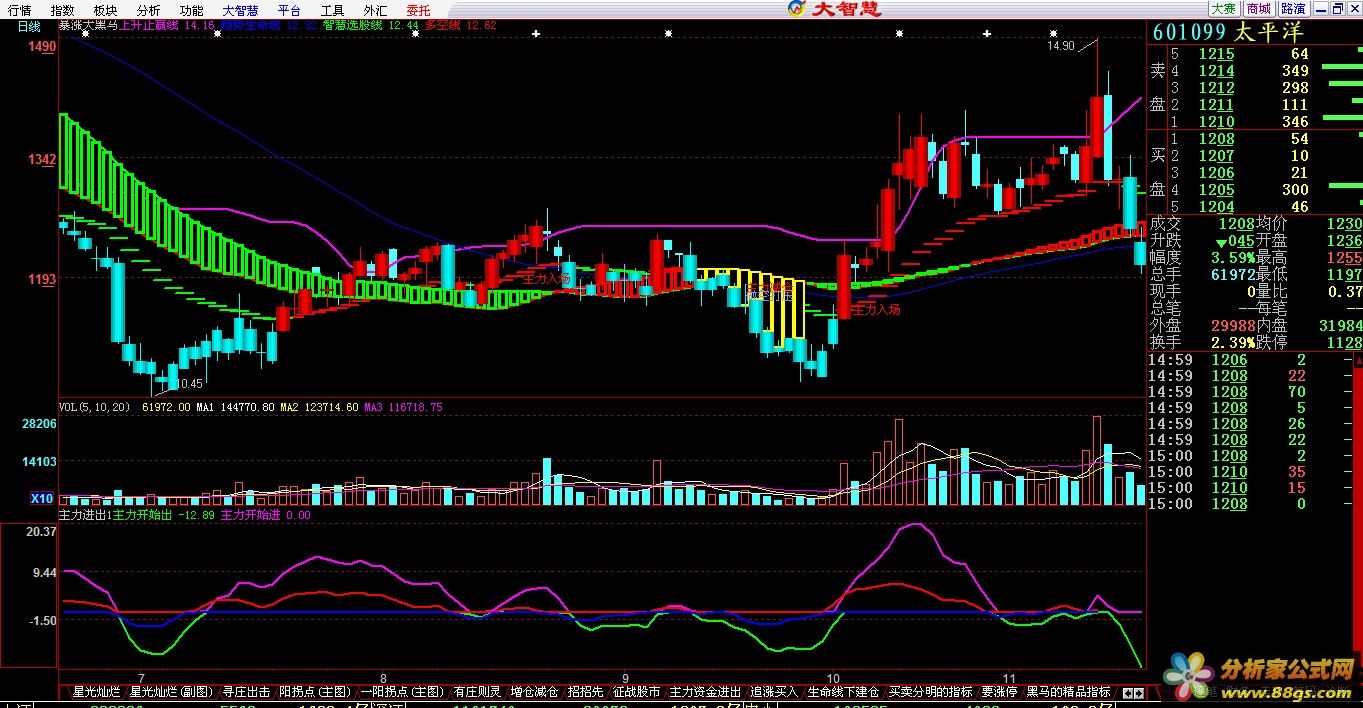Image resolution: width=1363 pixels, height=708 pixels.
Task: Select the 有庄则灵 indicator tab
Action: click(x=477, y=691)
